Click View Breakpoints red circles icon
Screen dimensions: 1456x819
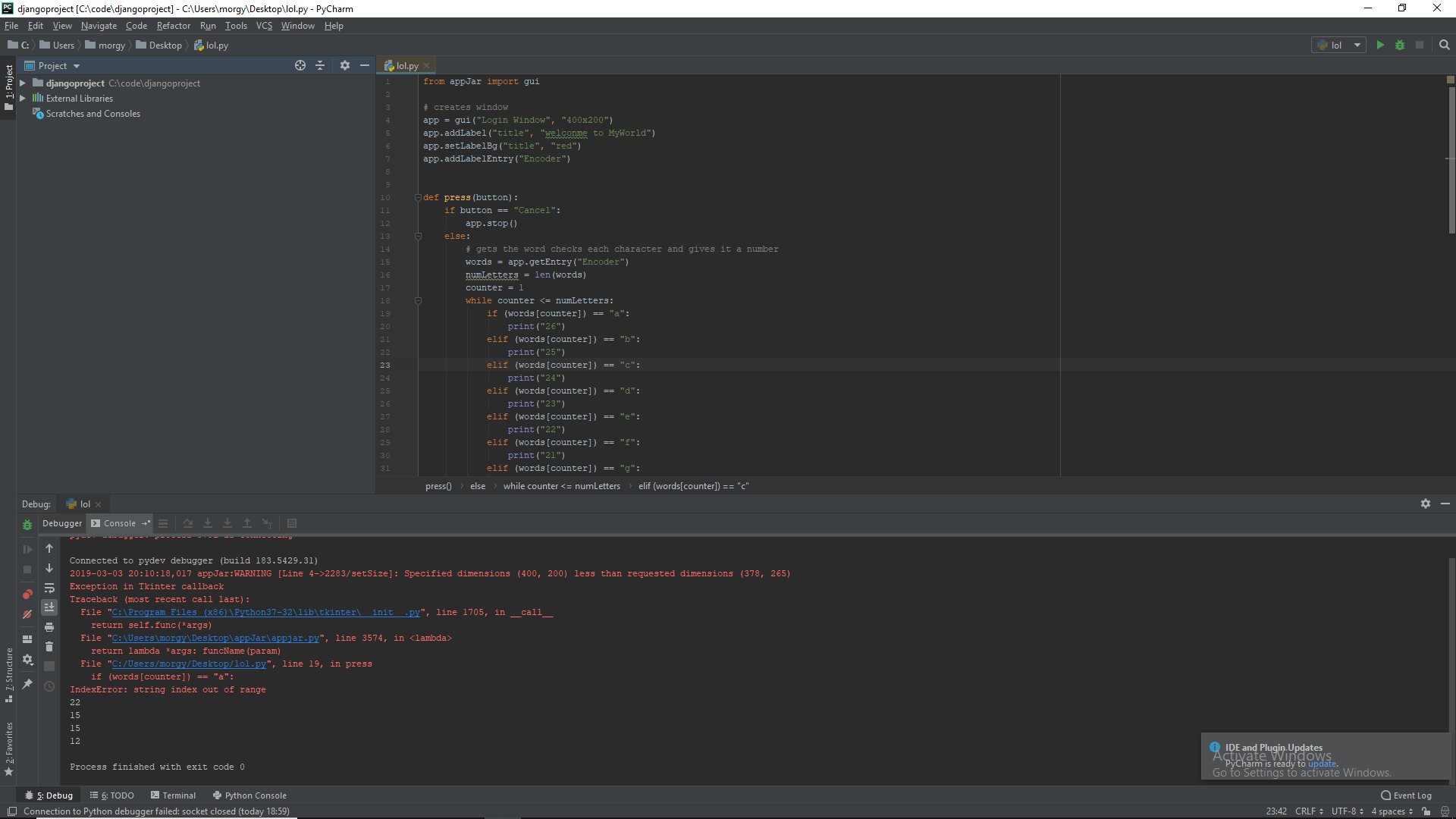[x=27, y=594]
